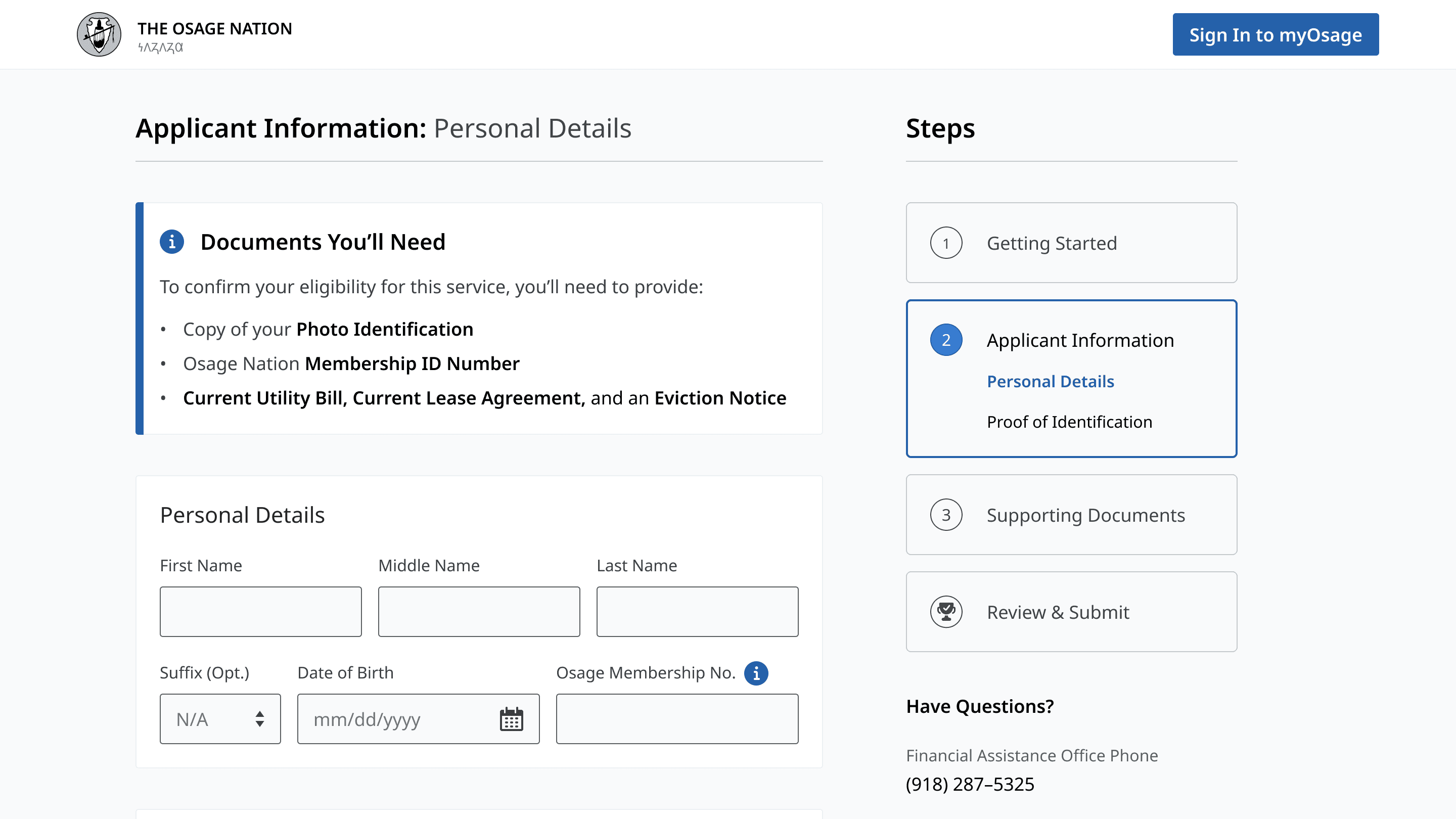1456x819 pixels.
Task: Click the Osage Membership No. info icon
Action: (756, 673)
